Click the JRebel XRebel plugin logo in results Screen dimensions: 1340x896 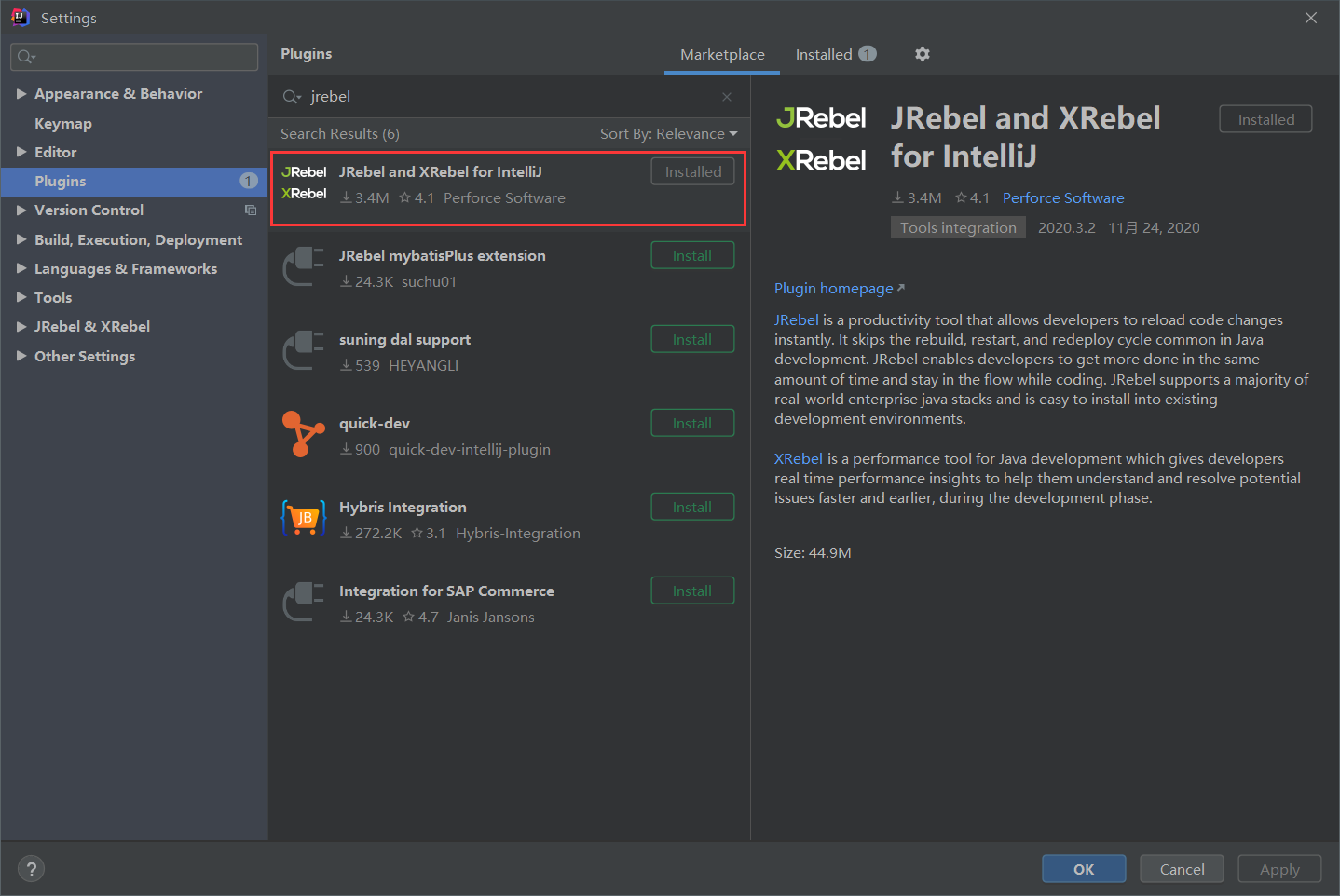(x=304, y=183)
